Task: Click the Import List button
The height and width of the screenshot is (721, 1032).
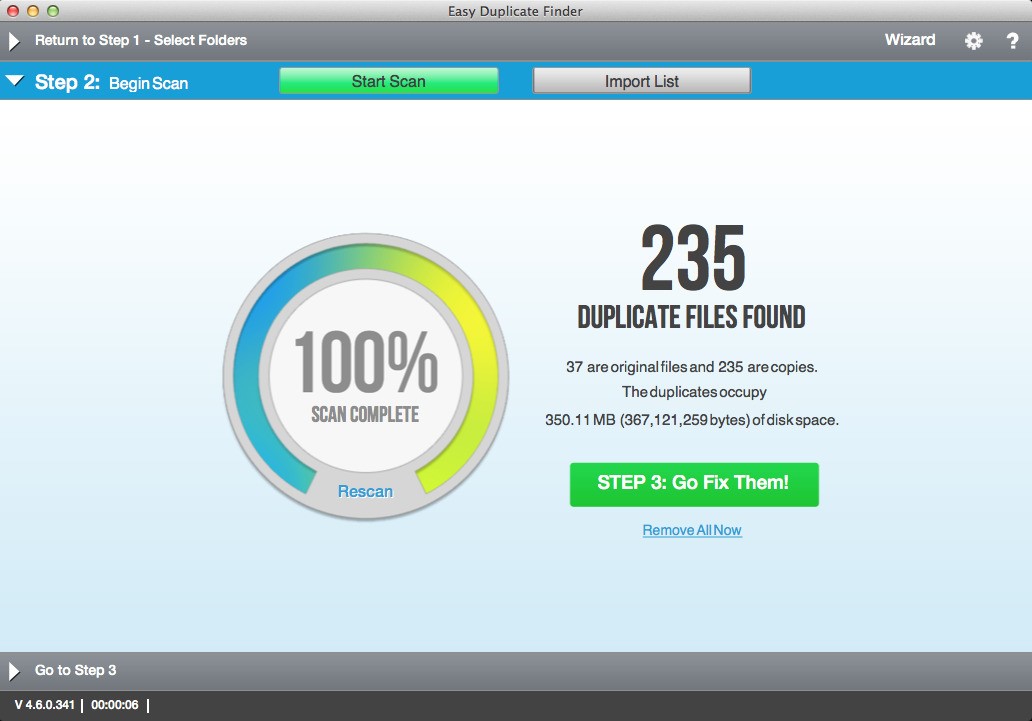Action: pyautogui.click(x=642, y=81)
